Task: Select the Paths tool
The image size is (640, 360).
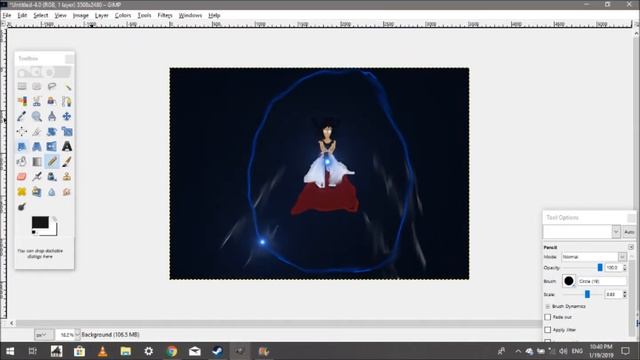Action: tap(67, 101)
